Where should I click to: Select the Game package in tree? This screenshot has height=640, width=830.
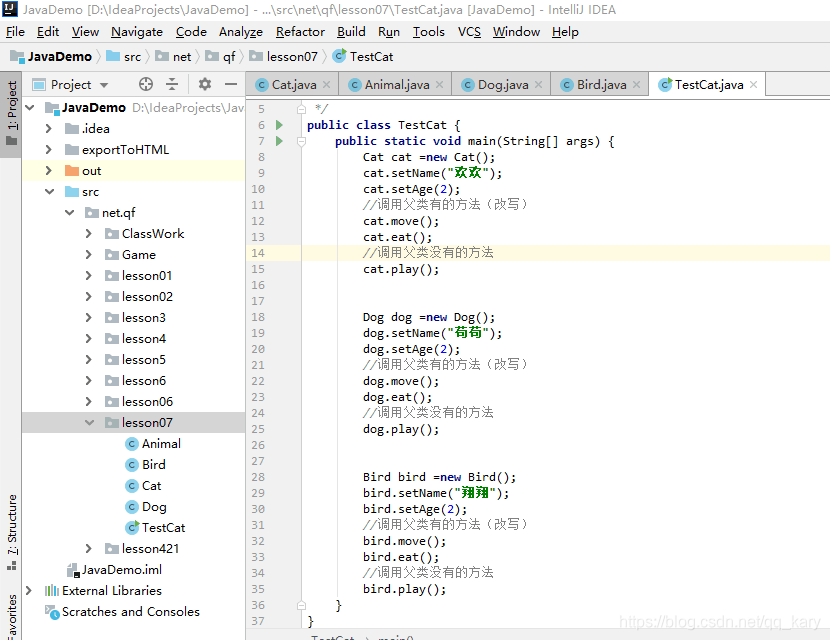click(x=139, y=255)
